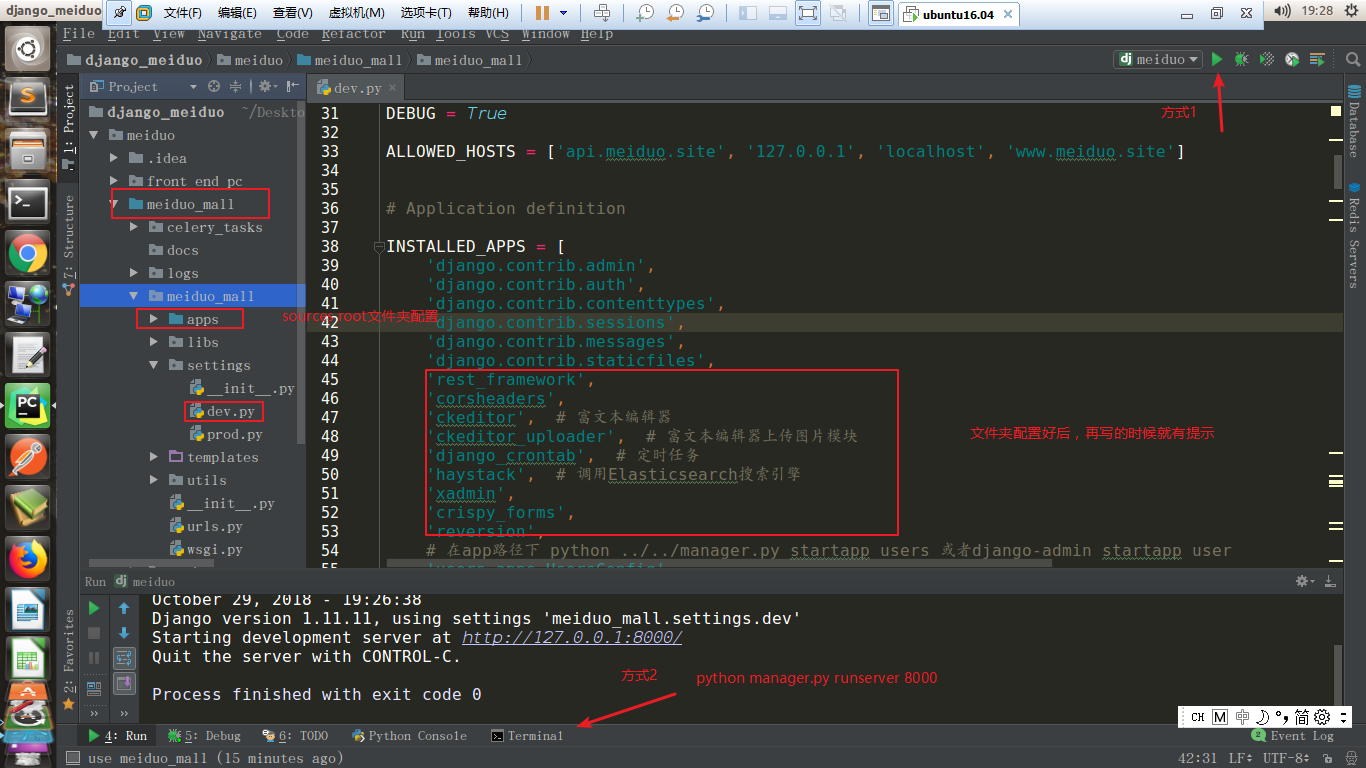Click the settings gear in Run panel

[x=1300, y=580]
